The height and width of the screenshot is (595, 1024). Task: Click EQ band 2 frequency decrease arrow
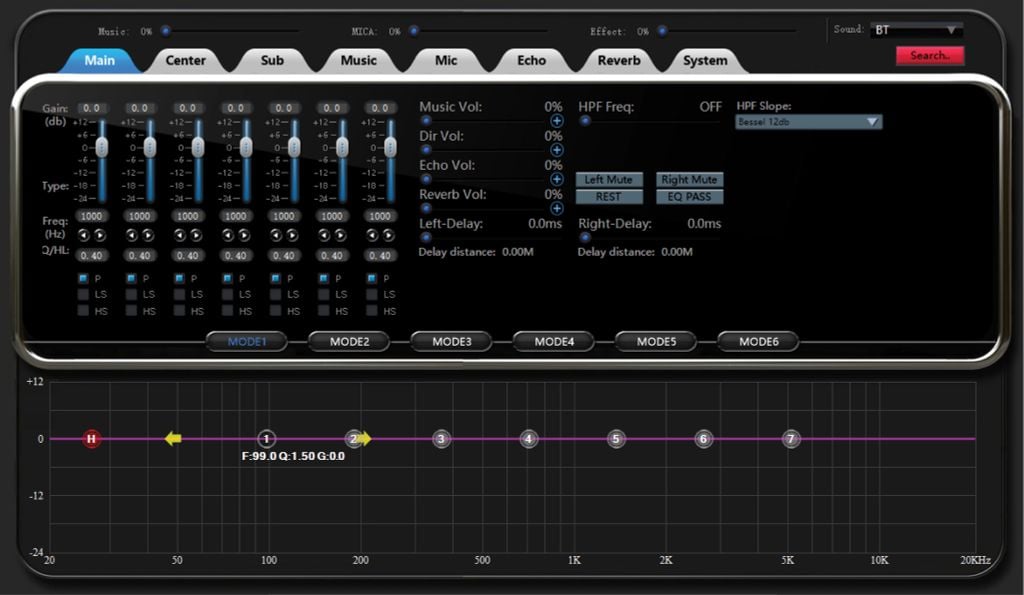[x=132, y=235]
